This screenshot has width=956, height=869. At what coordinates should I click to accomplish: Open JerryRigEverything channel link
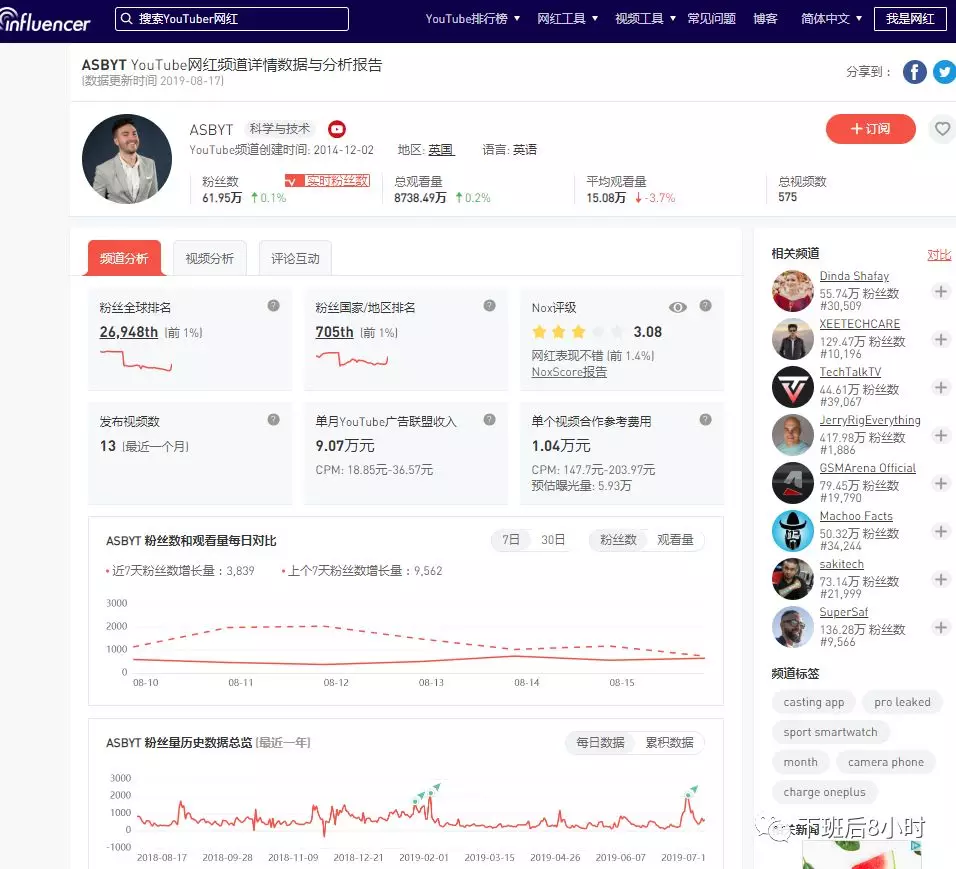[x=870, y=420]
